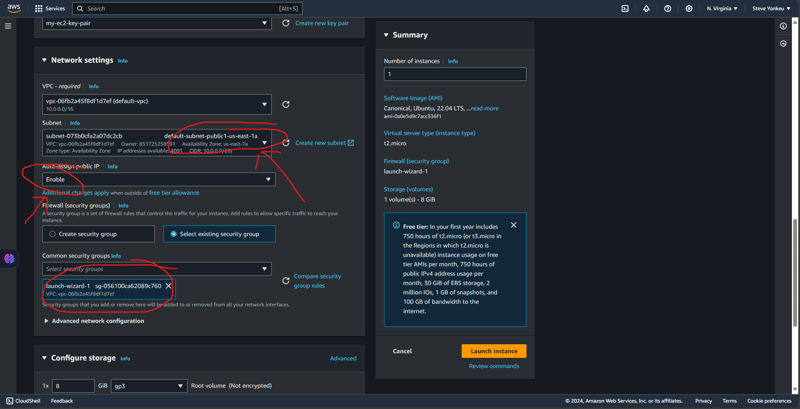Open the AWS home logo
Image resolution: width=800 pixels, height=409 pixels.
(14, 8)
